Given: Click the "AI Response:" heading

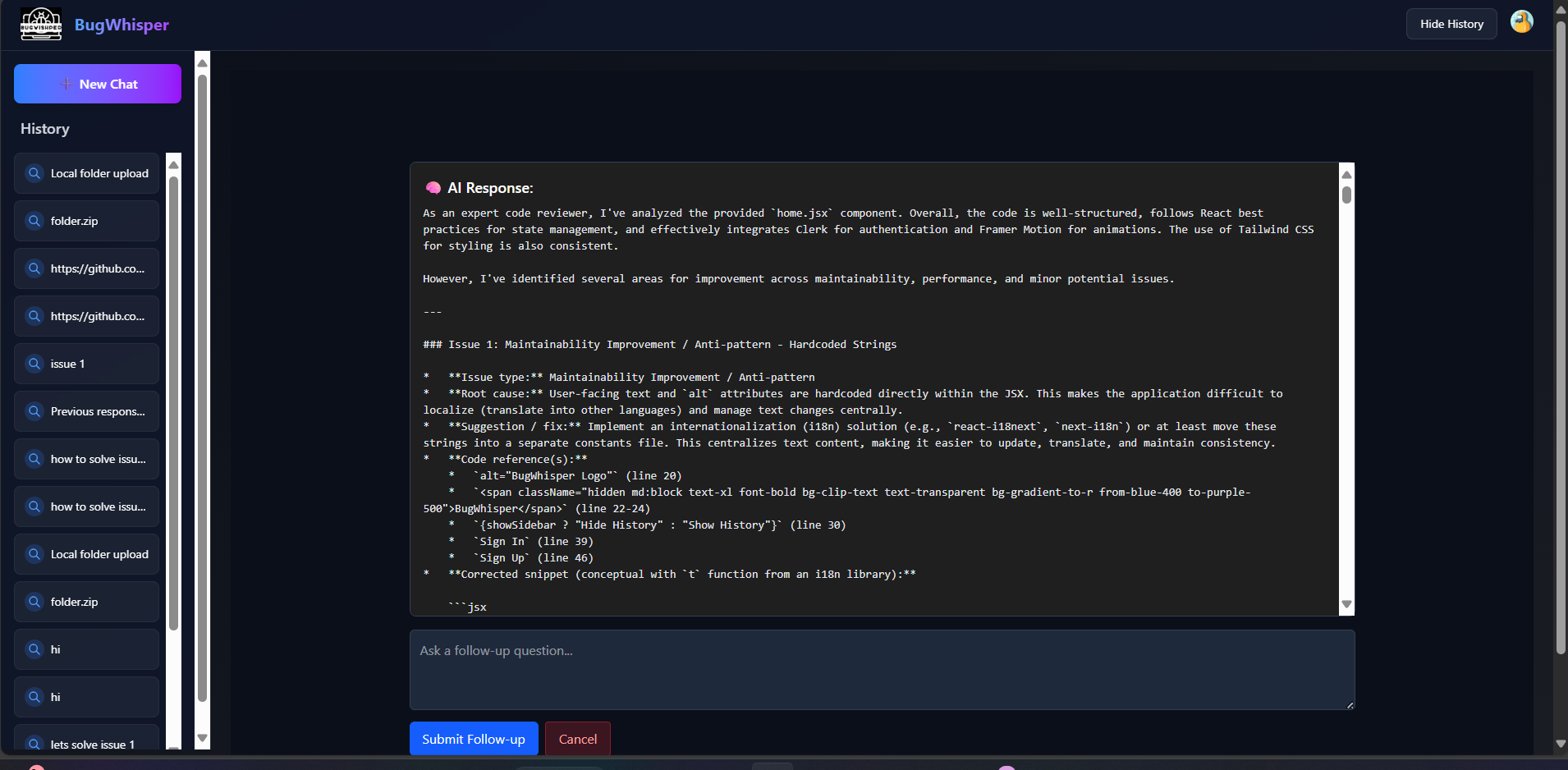Looking at the screenshot, I should (x=490, y=188).
